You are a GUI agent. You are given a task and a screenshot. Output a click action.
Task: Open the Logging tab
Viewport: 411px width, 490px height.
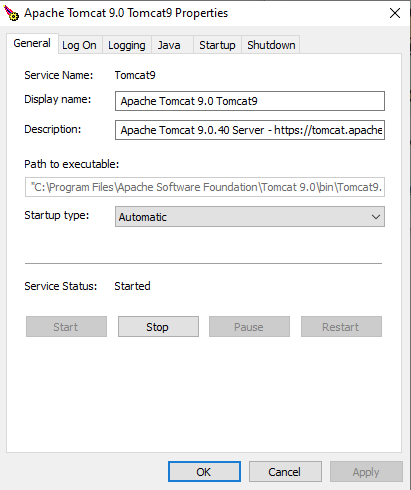click(127, 45)
